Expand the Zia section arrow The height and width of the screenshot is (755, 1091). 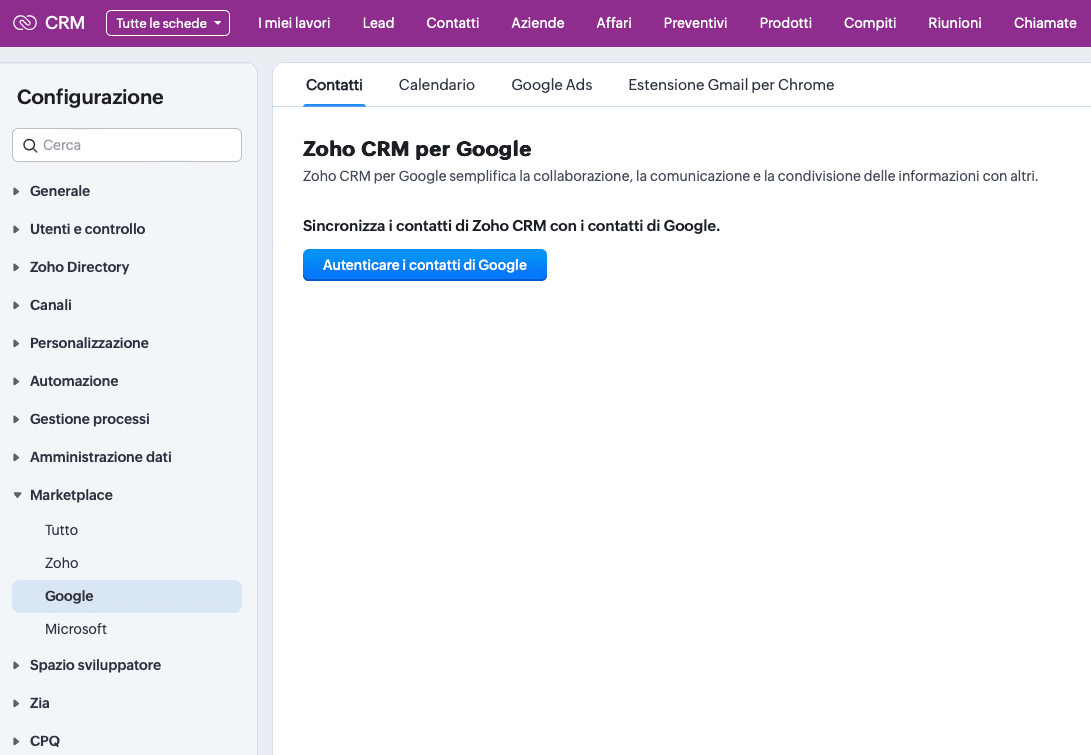[x=16, y=704]
